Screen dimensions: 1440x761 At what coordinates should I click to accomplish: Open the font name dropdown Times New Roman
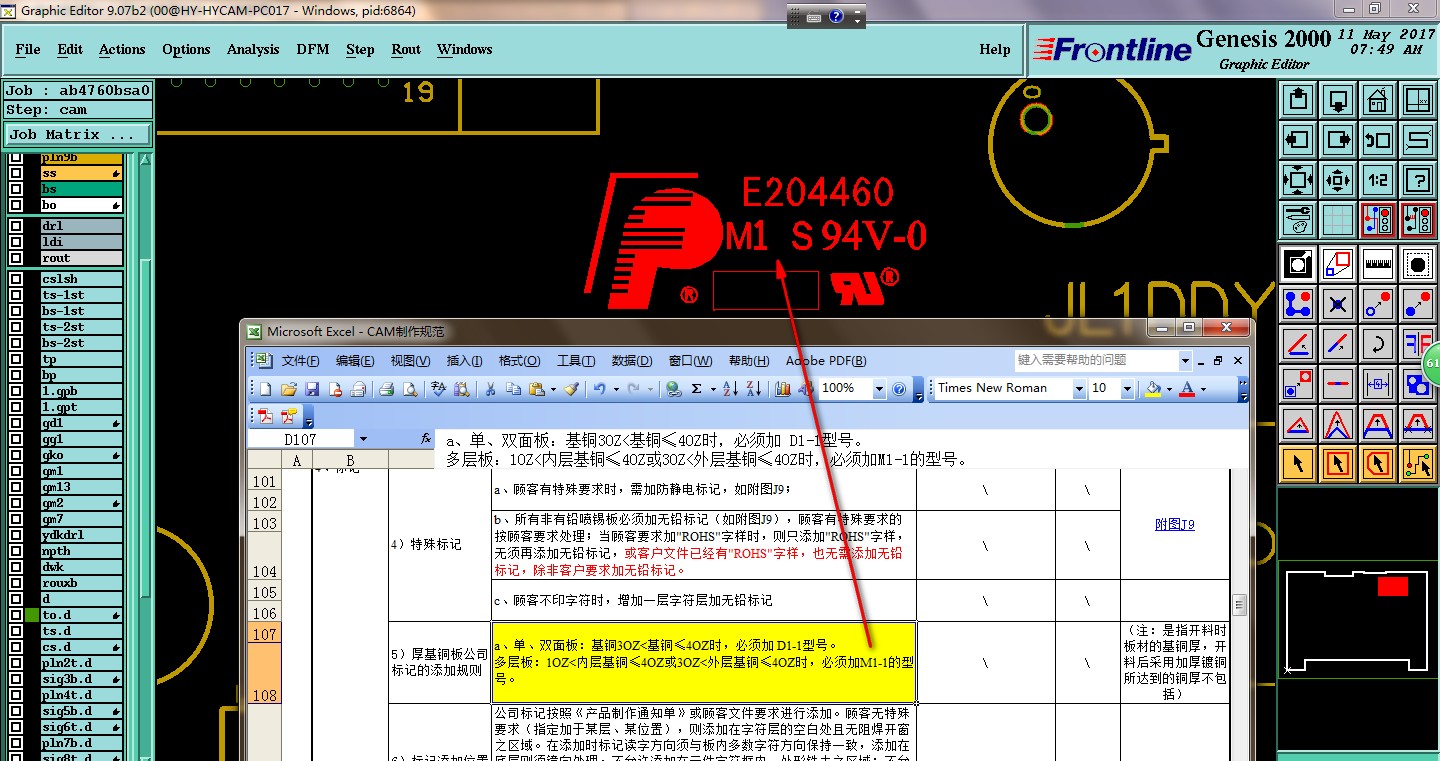click(1079, 389)
